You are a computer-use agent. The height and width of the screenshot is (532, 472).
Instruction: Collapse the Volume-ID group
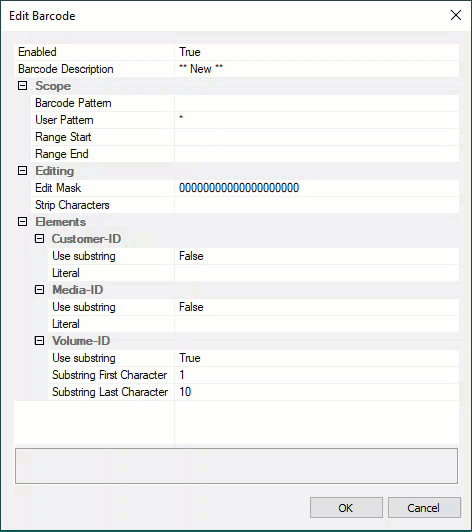pyautogui.click(x=39, y=341)
